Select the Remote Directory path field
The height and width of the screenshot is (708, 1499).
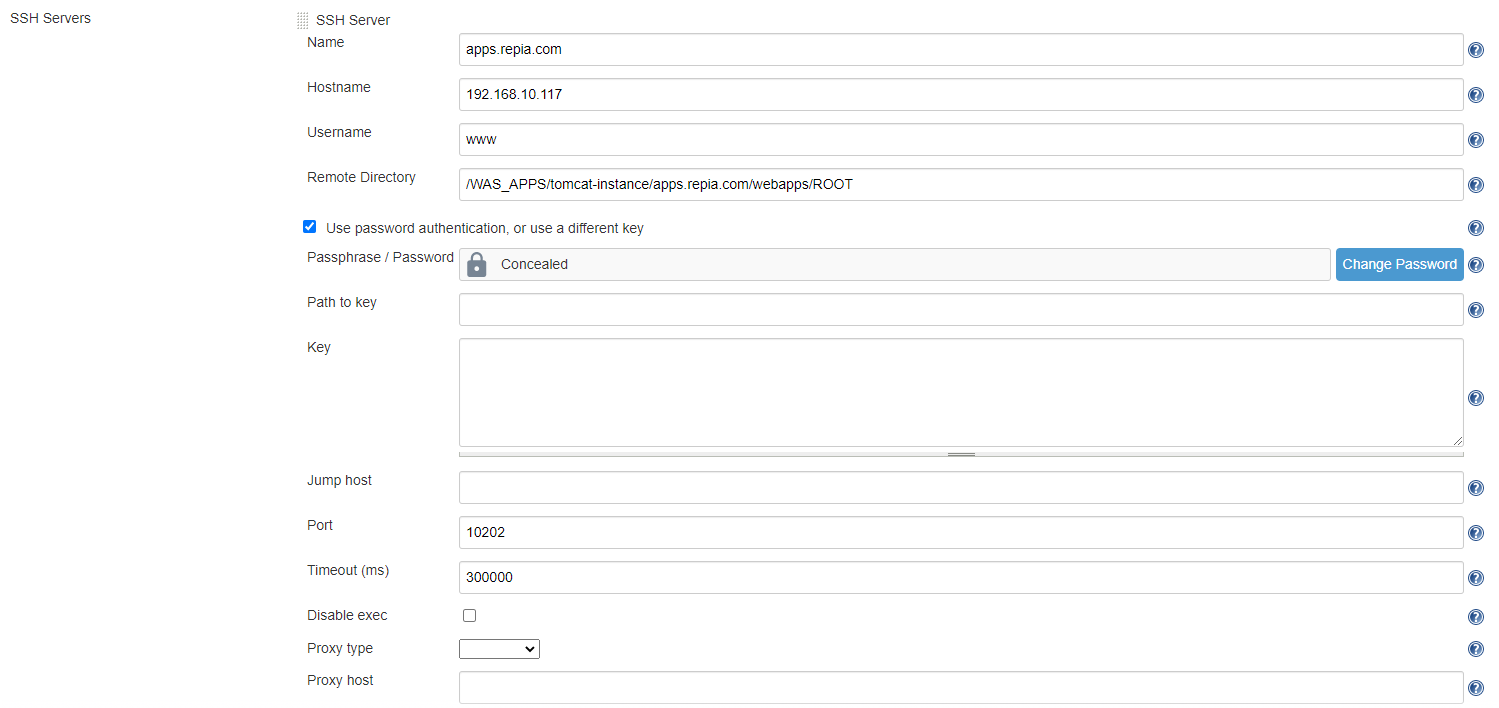(x=960, y=185)
